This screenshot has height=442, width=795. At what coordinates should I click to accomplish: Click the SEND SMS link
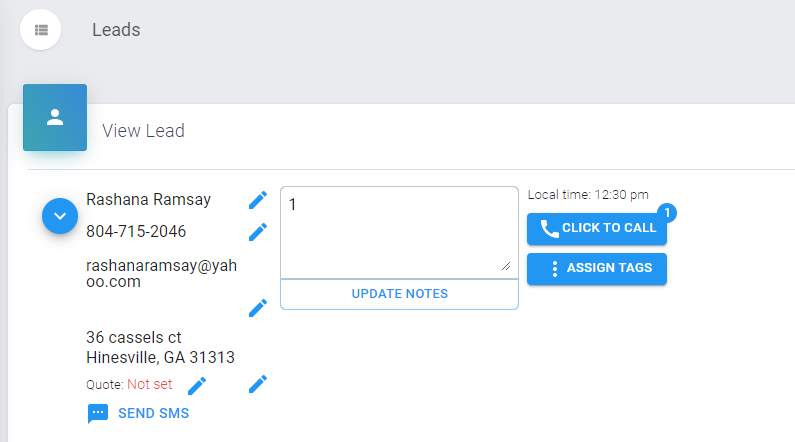click(x=153, y=414)
